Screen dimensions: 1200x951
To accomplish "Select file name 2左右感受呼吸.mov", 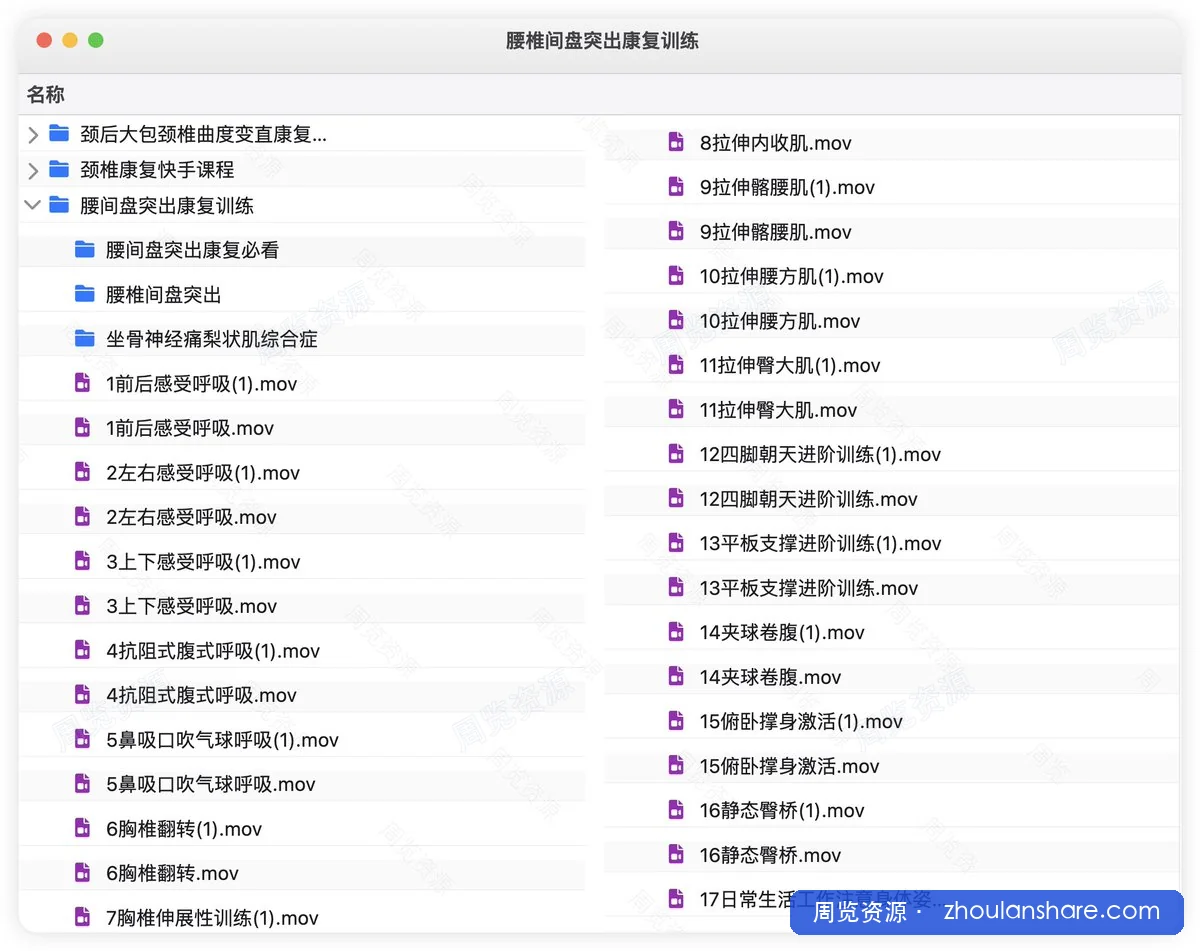I will tap(192, 517).
